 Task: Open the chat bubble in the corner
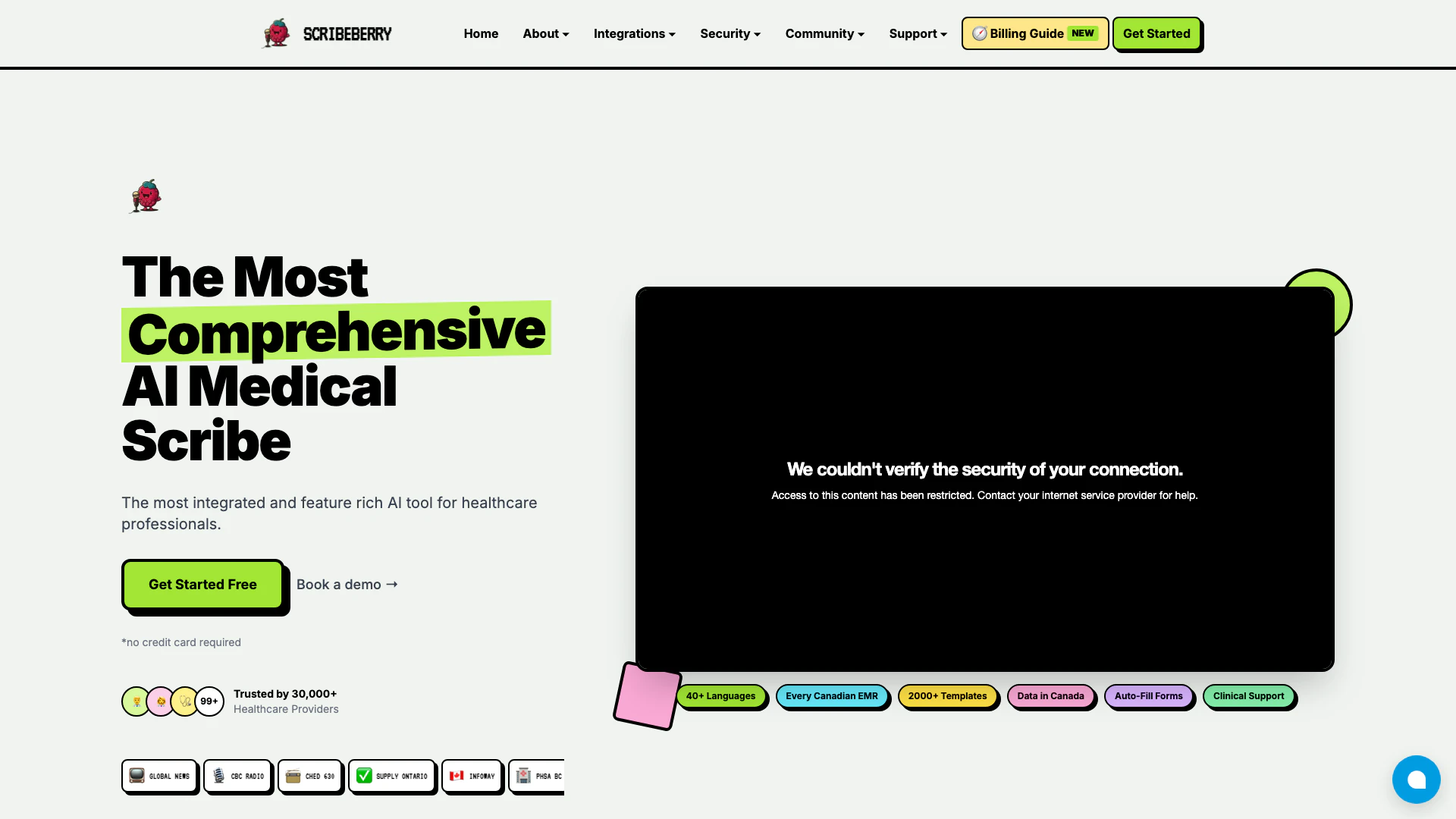tap(1416, 779)
